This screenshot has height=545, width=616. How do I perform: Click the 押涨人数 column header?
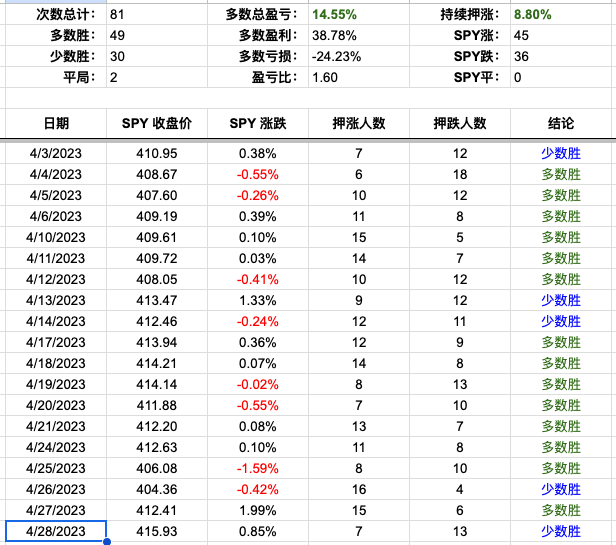(359, 123)
